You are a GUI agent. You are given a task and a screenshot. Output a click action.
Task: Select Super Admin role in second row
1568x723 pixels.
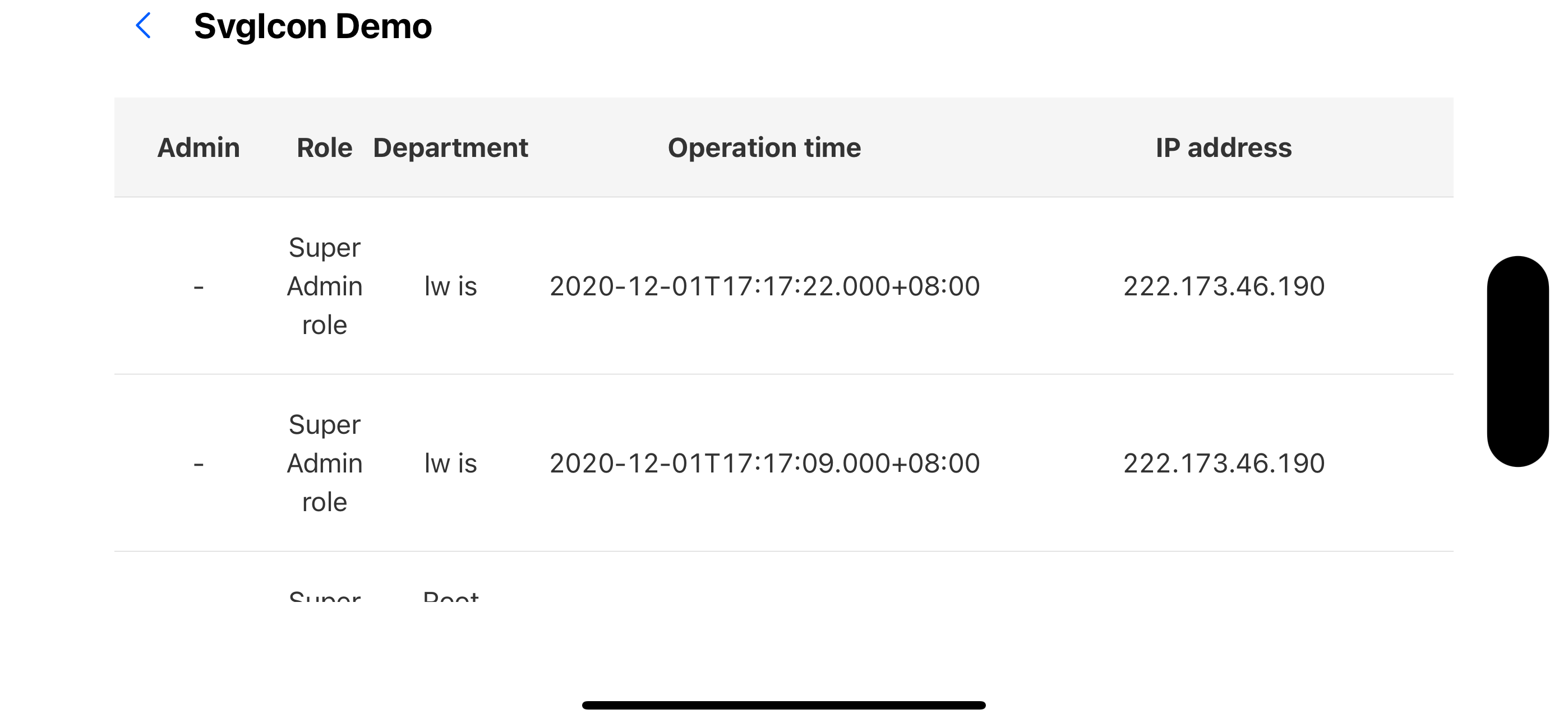325,464
